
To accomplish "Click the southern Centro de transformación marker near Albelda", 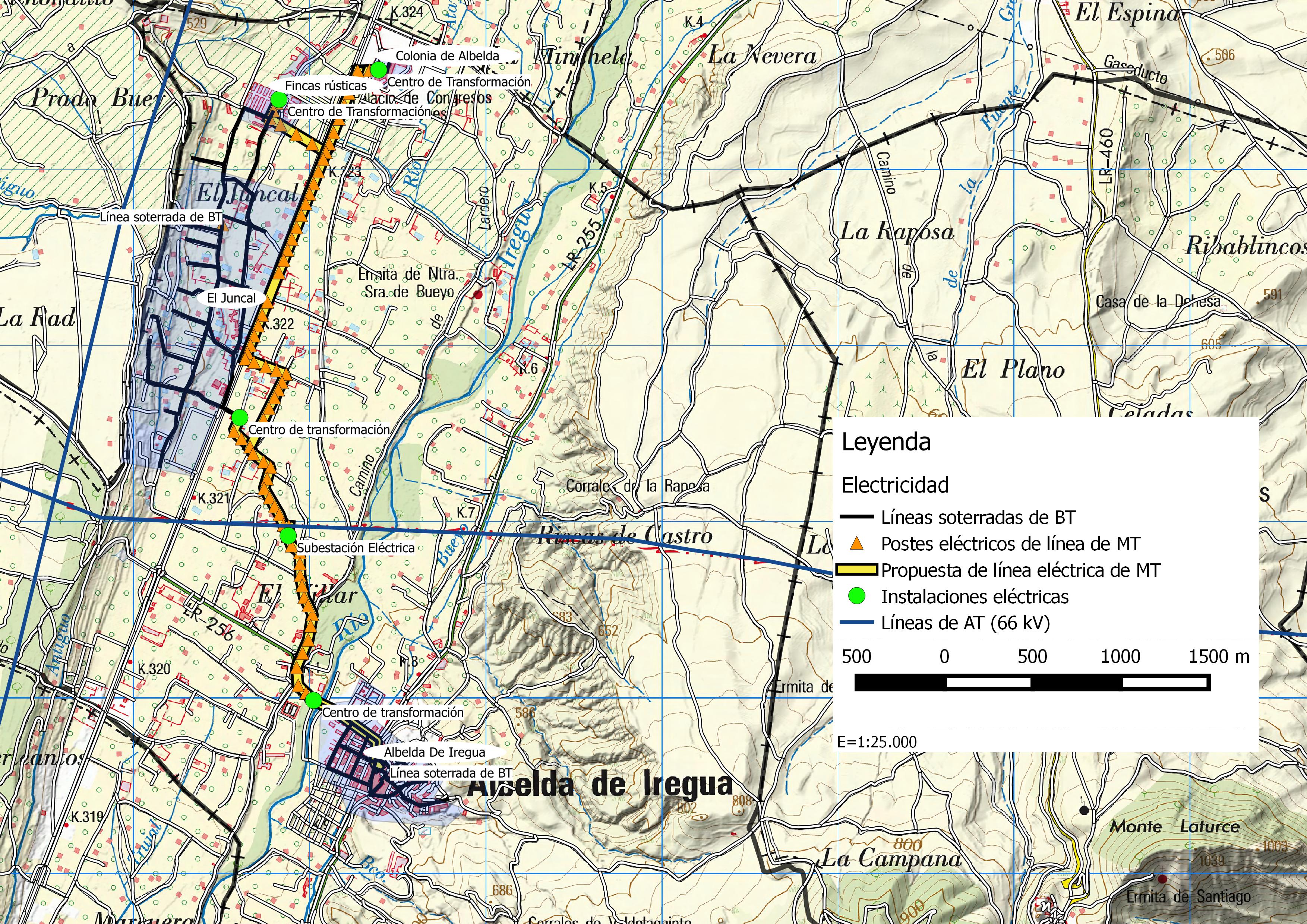I will tap(313, 700).
